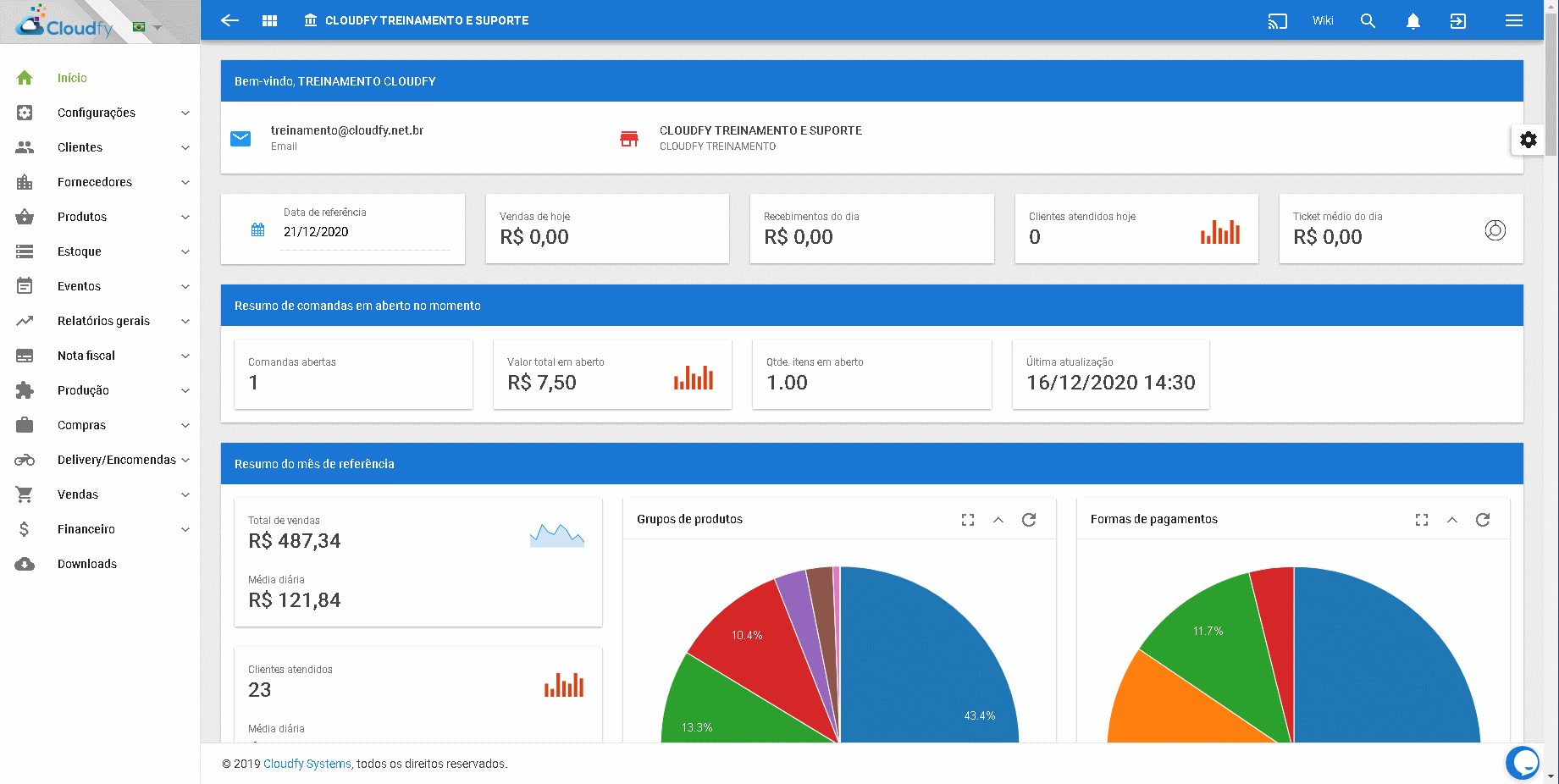Click the Downloads cloud icon

pos(25,564)
